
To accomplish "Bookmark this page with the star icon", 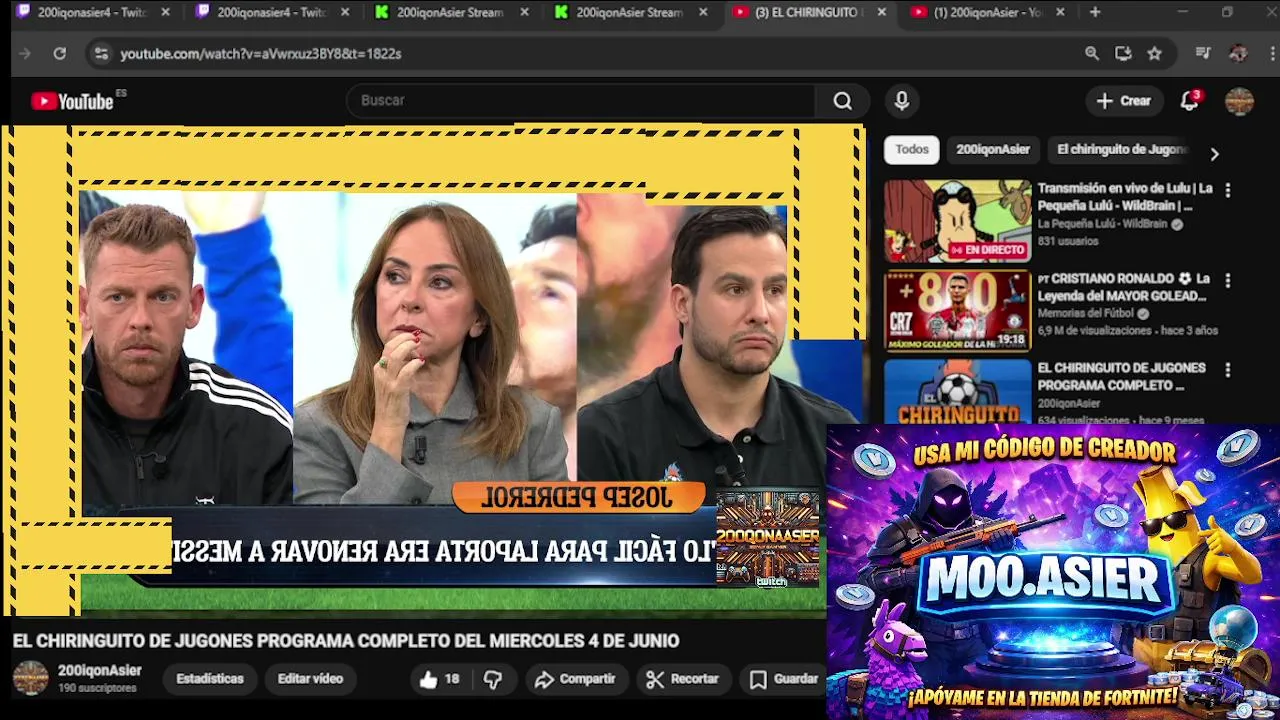I will tap(1155, 54).
